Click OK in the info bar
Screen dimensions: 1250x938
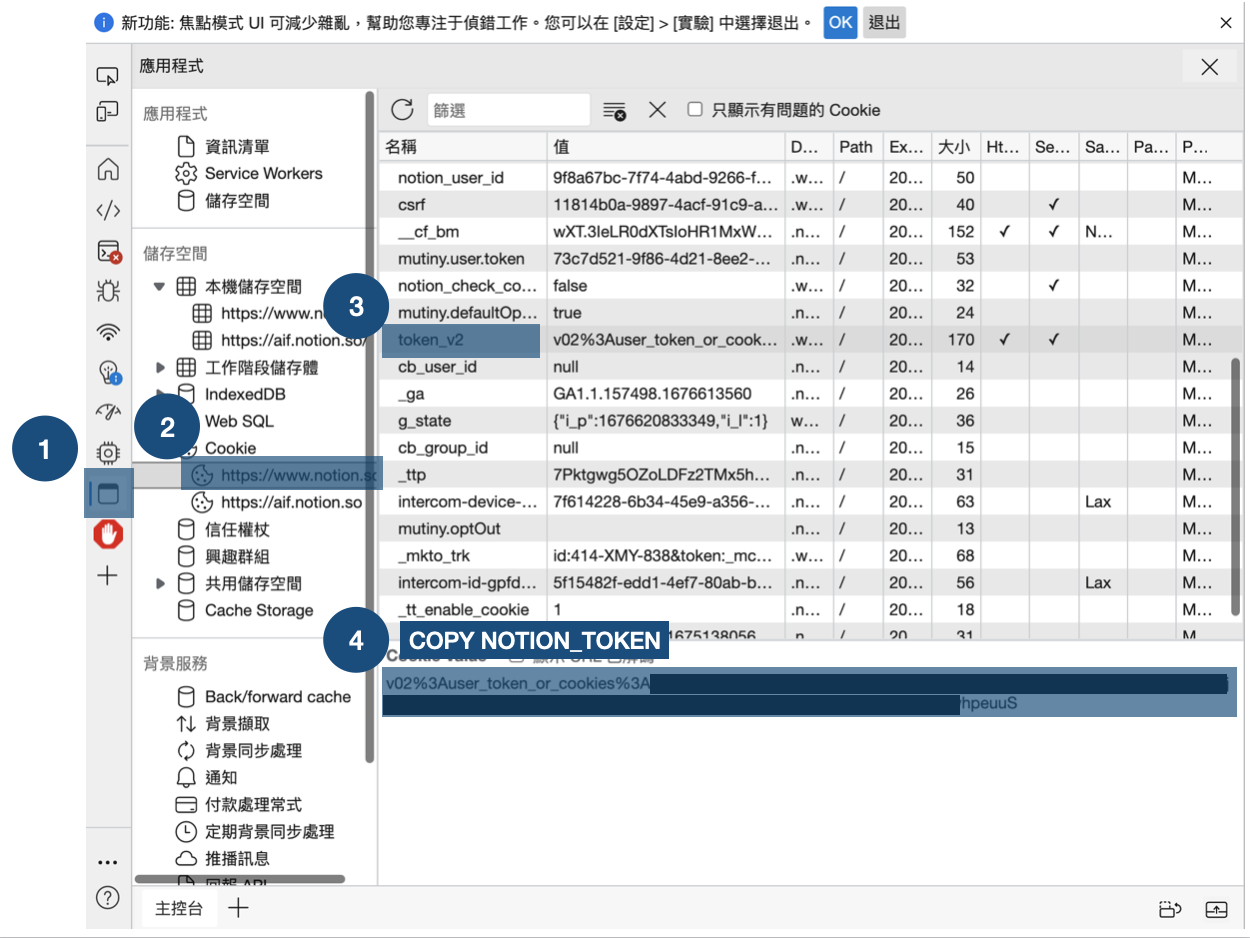(x=841, y=22)
